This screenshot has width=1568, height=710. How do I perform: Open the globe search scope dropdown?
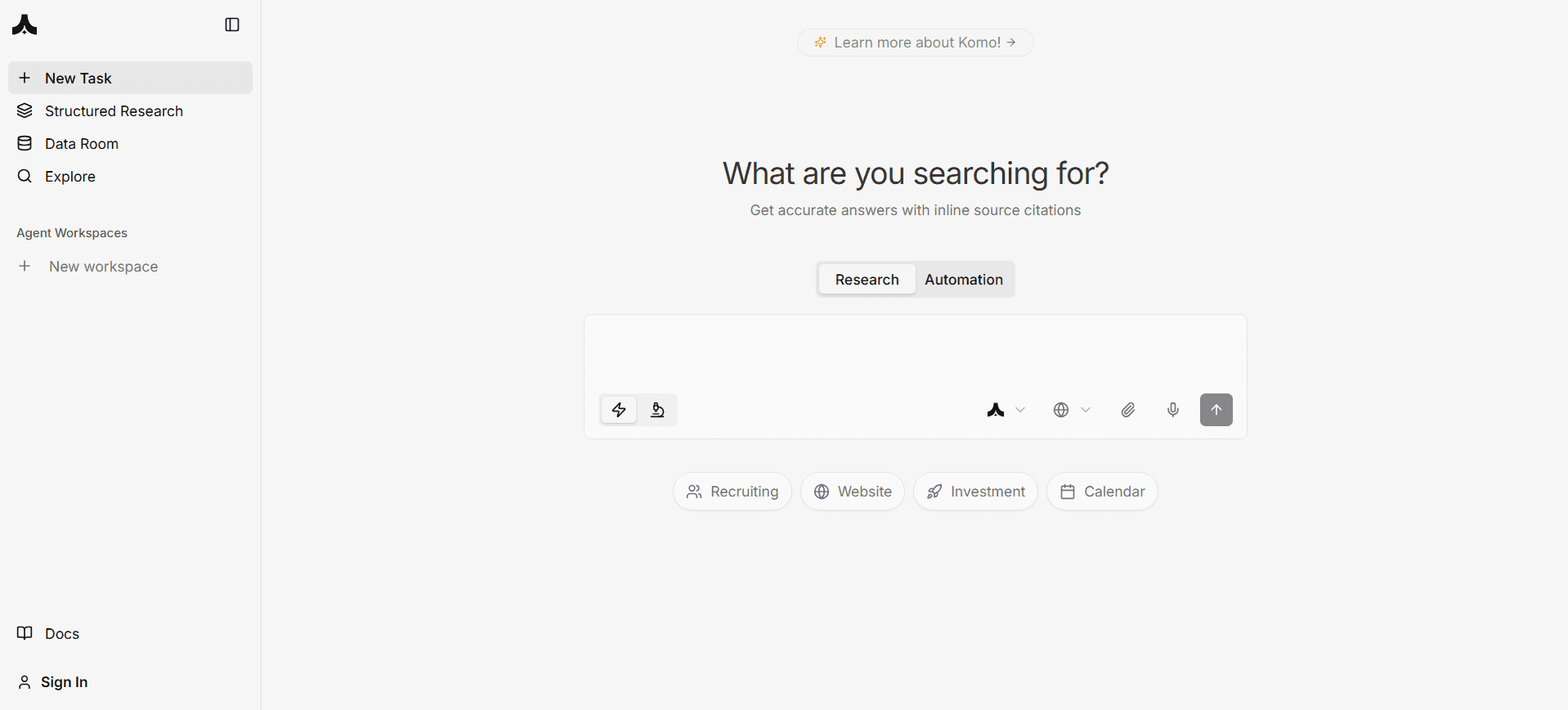tap(1072, 410)
